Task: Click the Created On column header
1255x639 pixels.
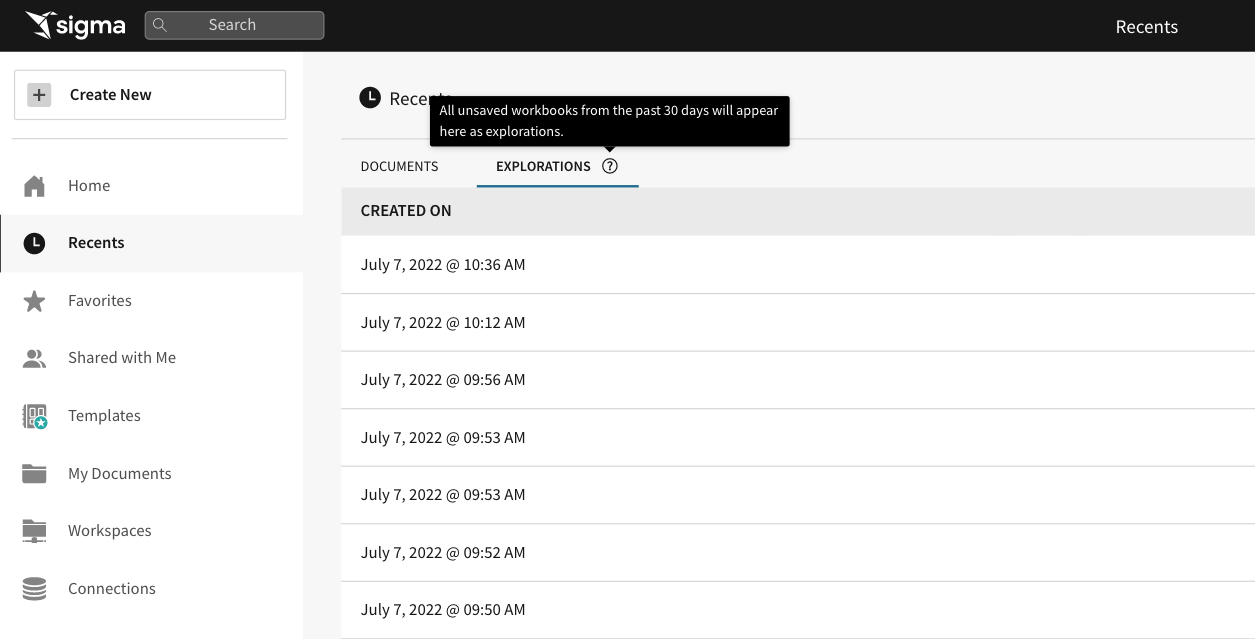Action: click(x=406, y=211)
